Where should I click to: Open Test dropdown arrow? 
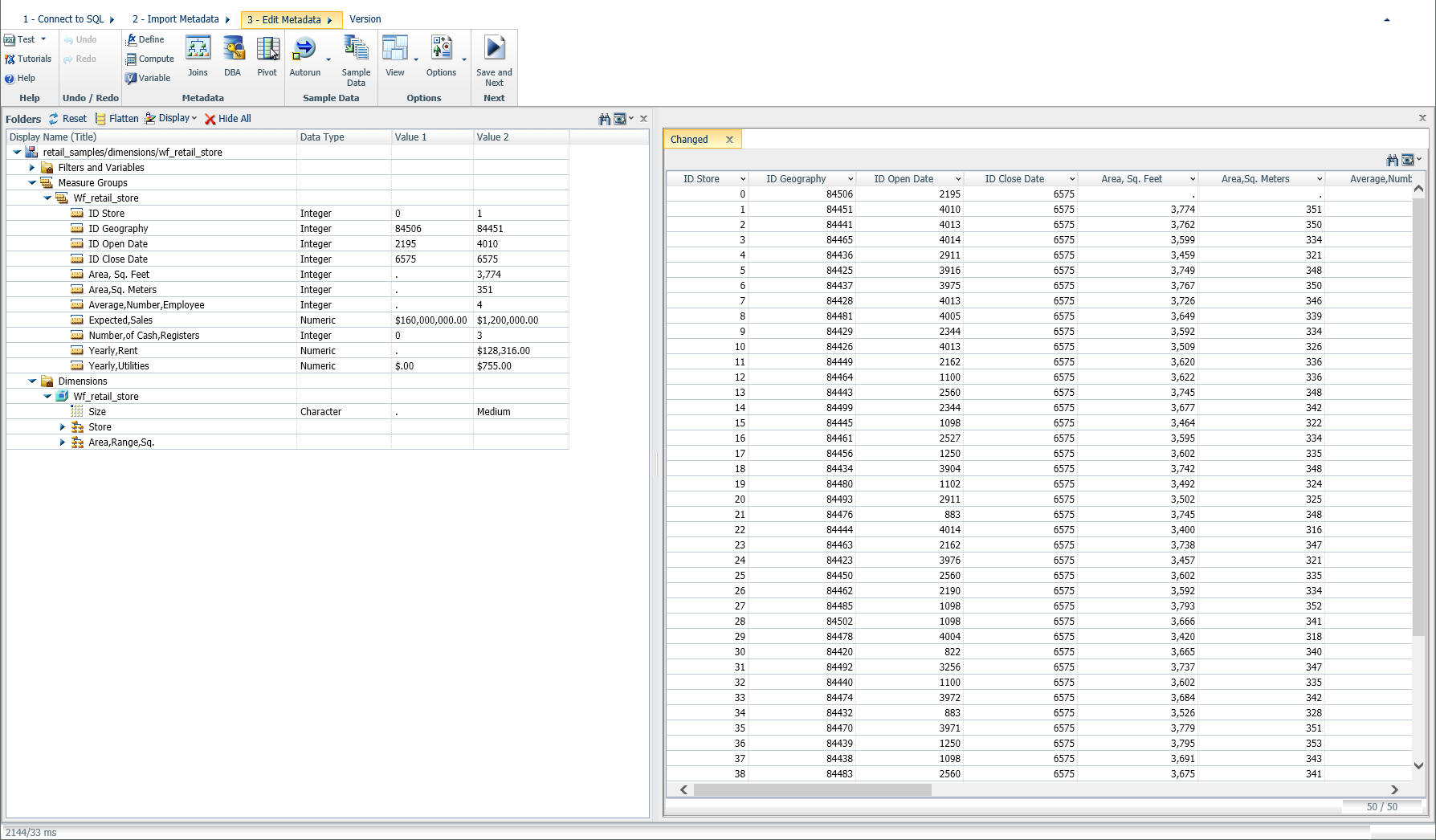click(43, 39)
